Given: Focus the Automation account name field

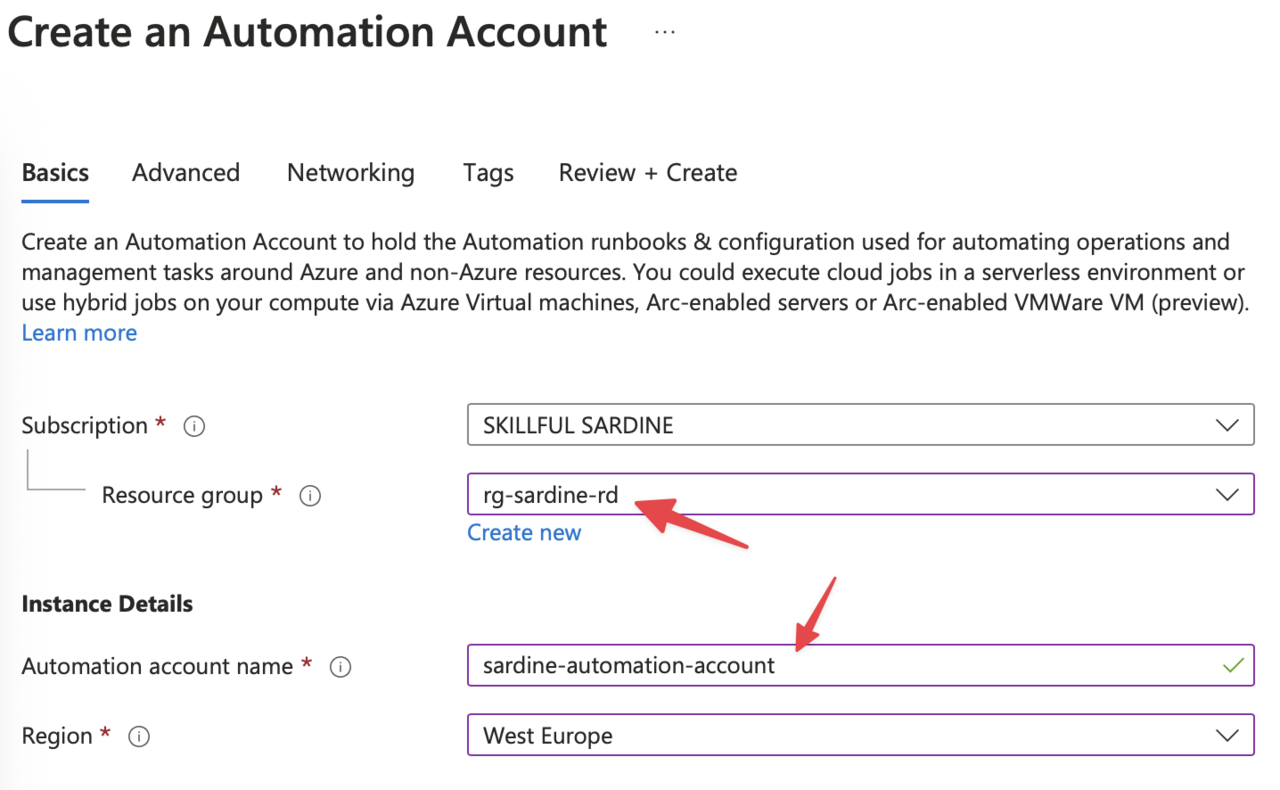Looking at the screenshot, I should [860, 665].
